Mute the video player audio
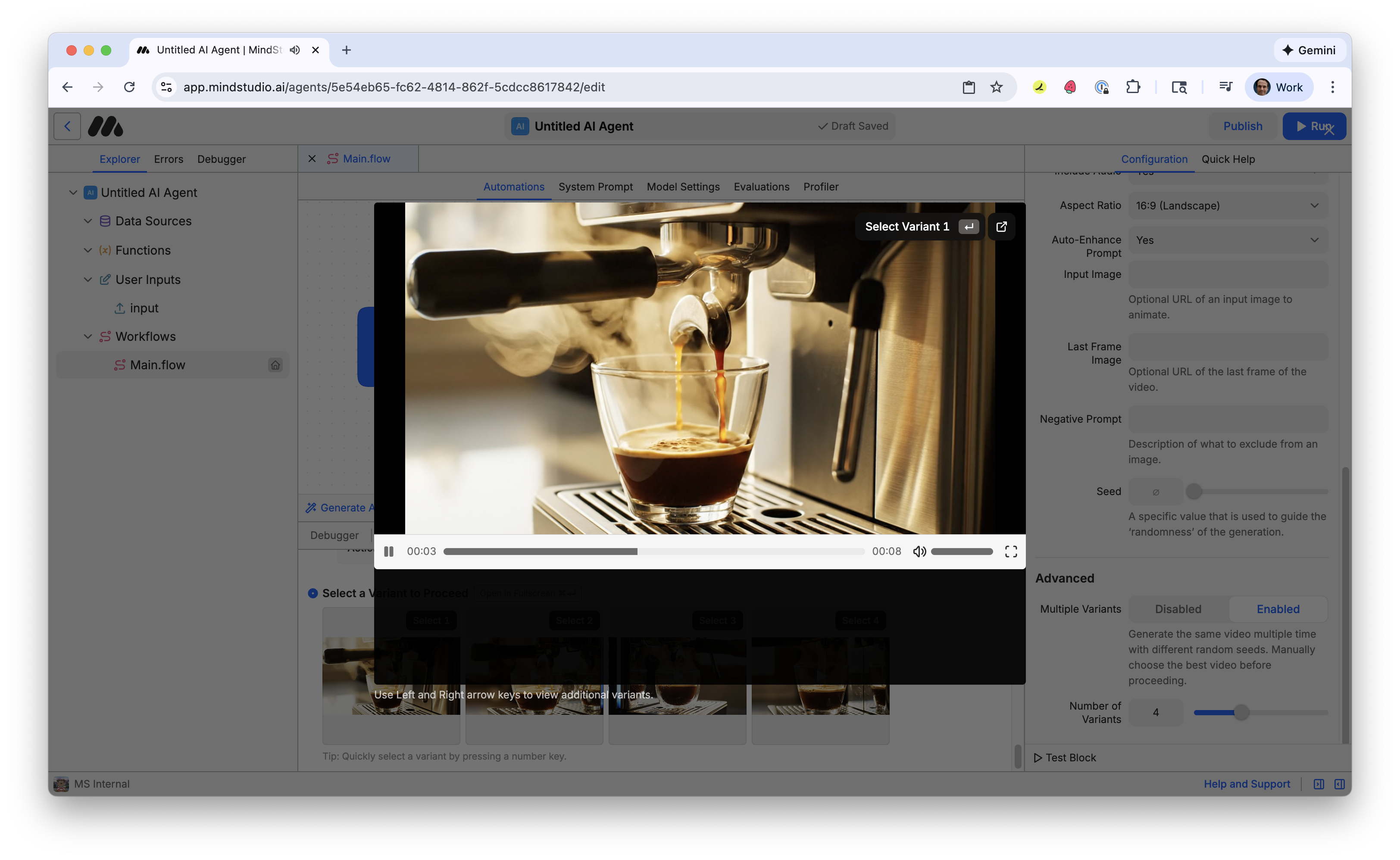The width and height of the screenshot is (1400, 860). (x=919, y=551)
